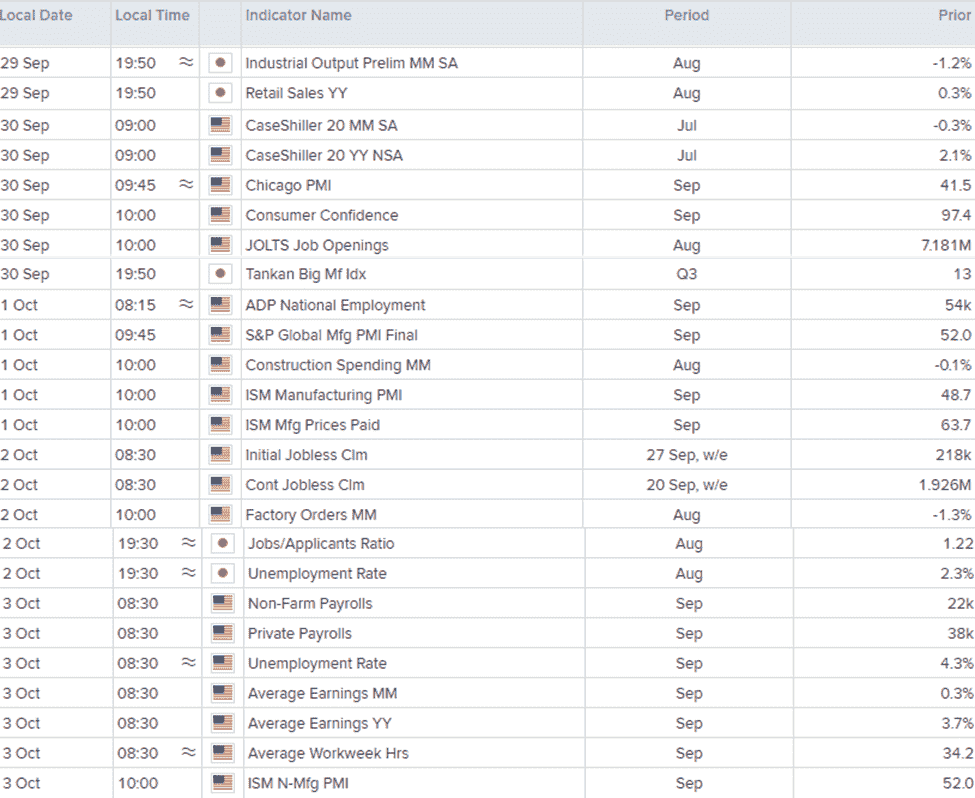Click approximate-time symbol on Average Workweek Hrs row

[x=188, y=752]
